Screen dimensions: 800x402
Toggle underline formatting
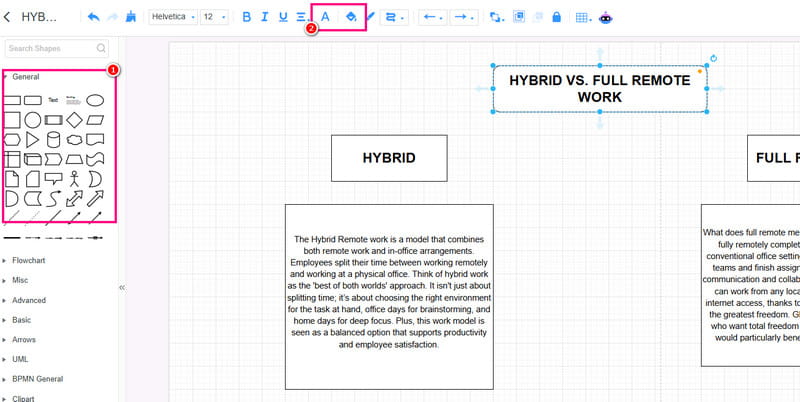pyautogui.click(x=283, y=17)
